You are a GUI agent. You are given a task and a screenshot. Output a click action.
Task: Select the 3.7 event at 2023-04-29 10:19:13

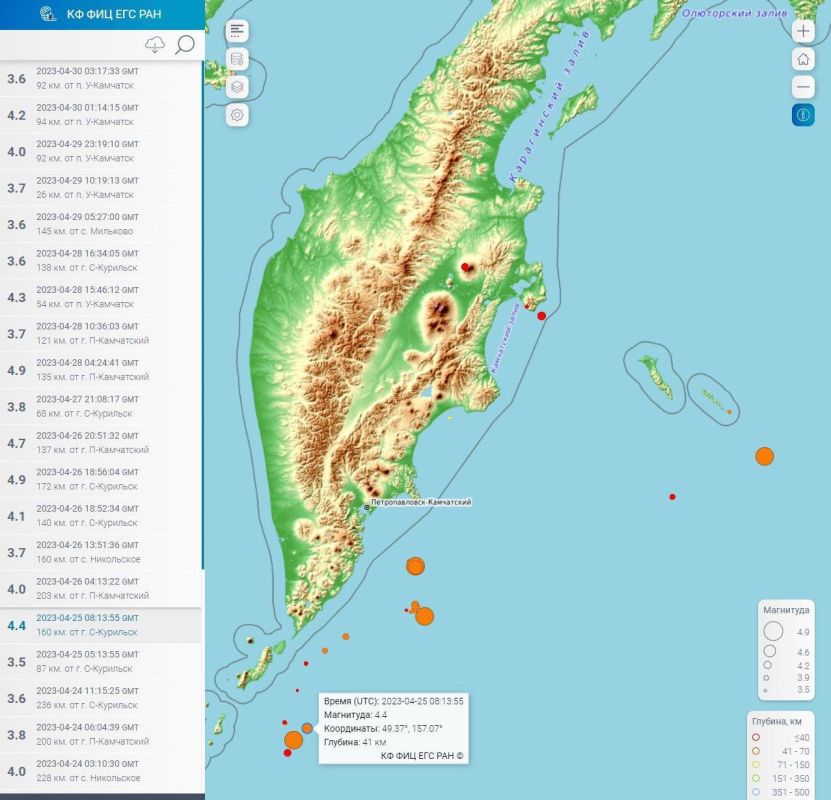101,188
